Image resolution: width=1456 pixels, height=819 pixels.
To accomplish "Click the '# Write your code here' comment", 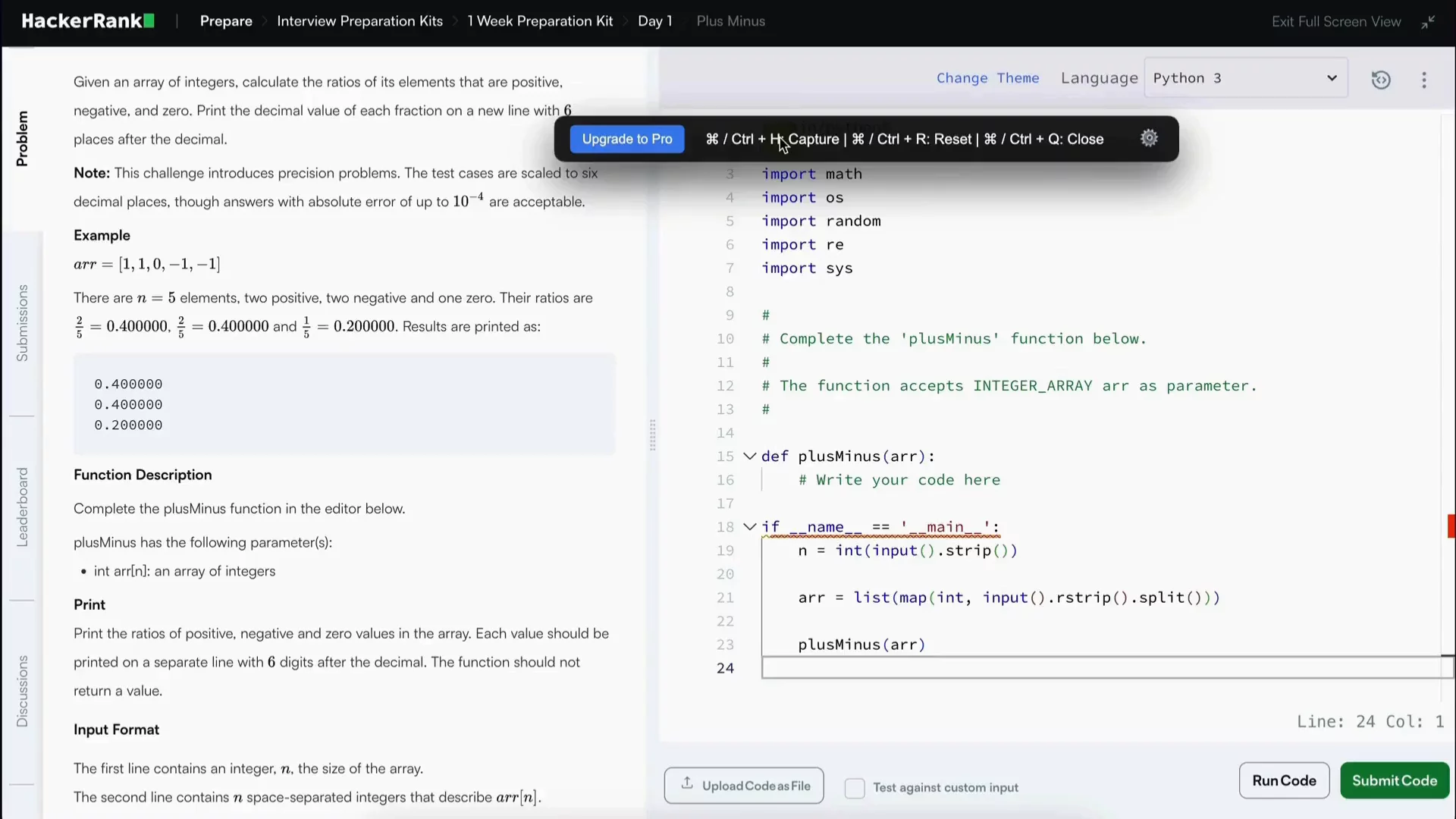I will click(x=899, y=480).
